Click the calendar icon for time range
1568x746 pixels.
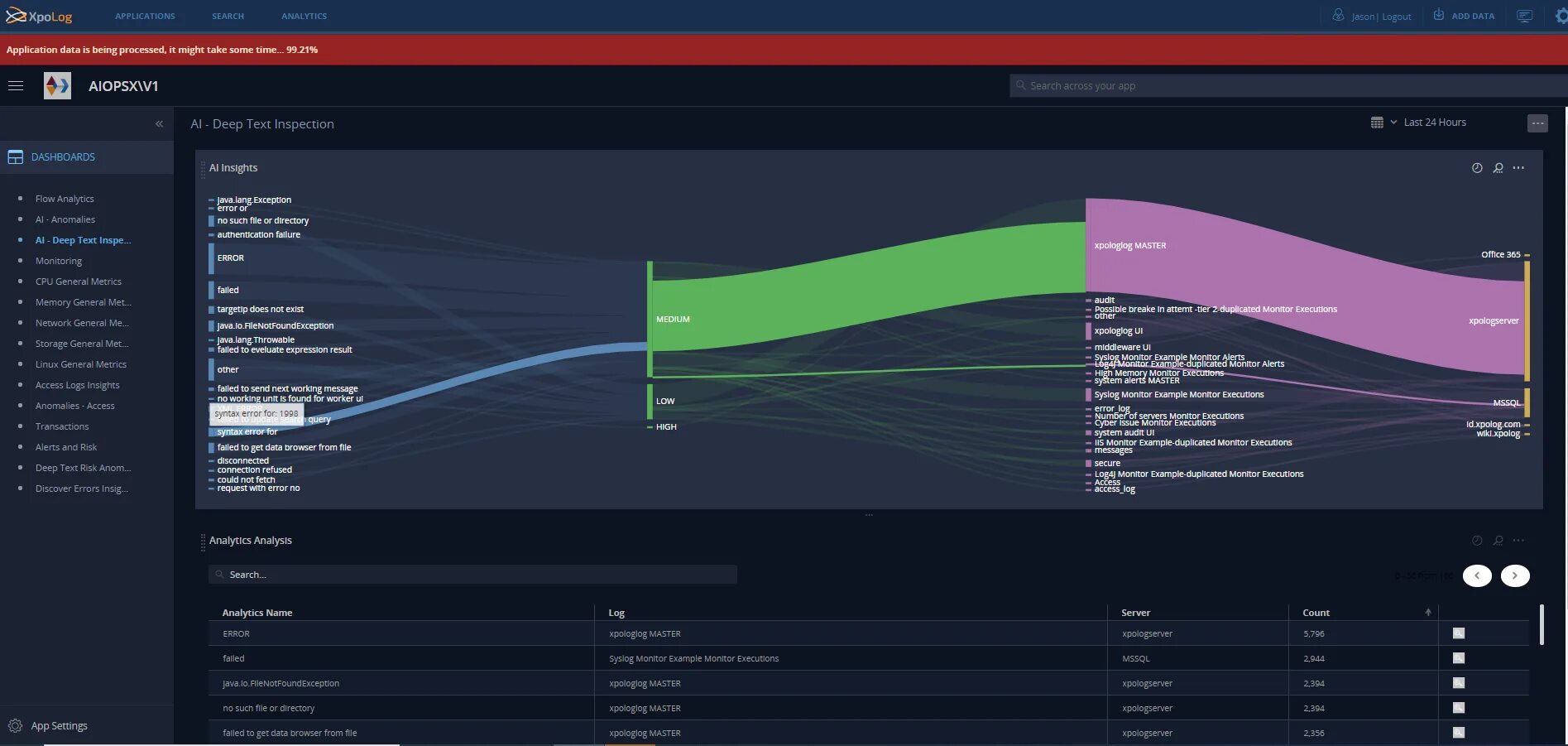point(1377,123)
